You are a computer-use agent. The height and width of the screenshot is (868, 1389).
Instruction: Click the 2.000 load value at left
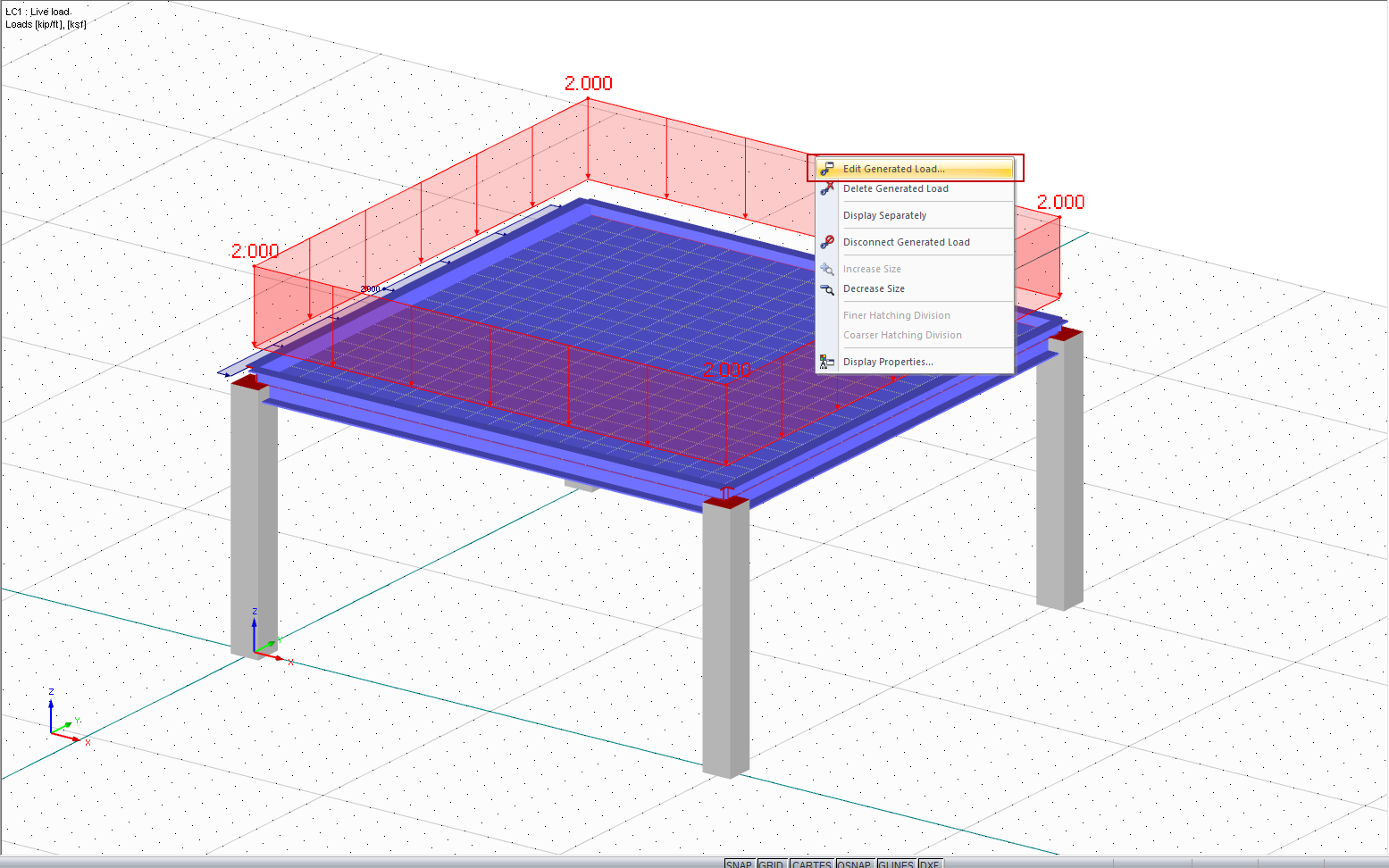255,251
